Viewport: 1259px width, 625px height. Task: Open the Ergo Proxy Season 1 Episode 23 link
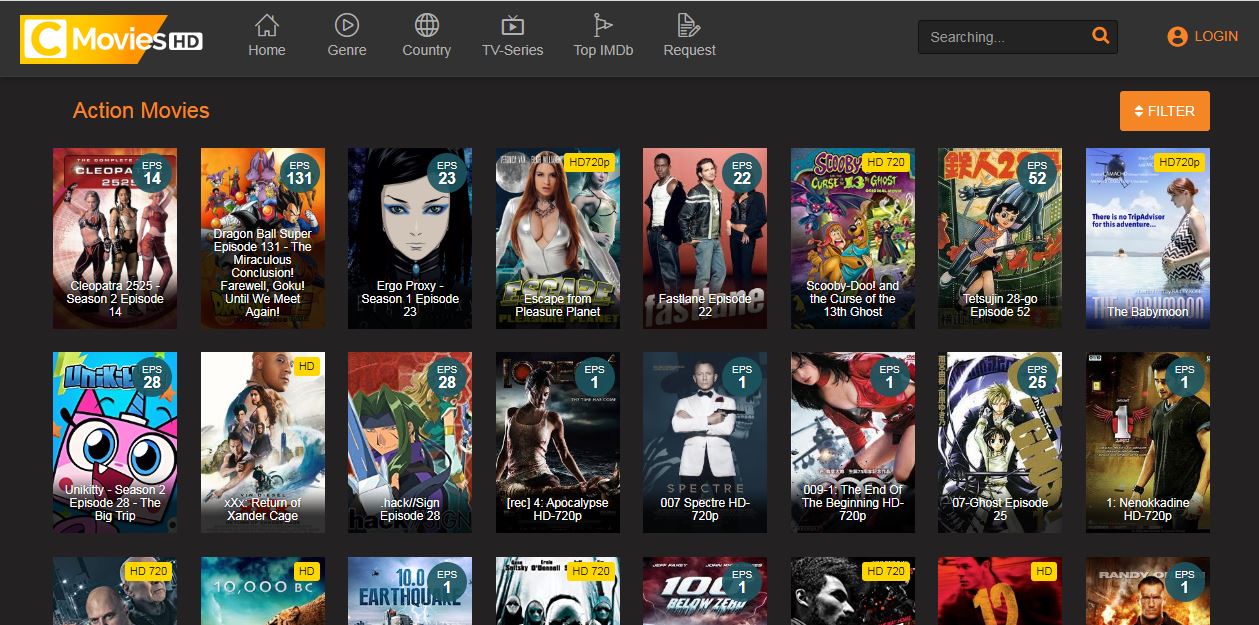[x=410, y=238]
